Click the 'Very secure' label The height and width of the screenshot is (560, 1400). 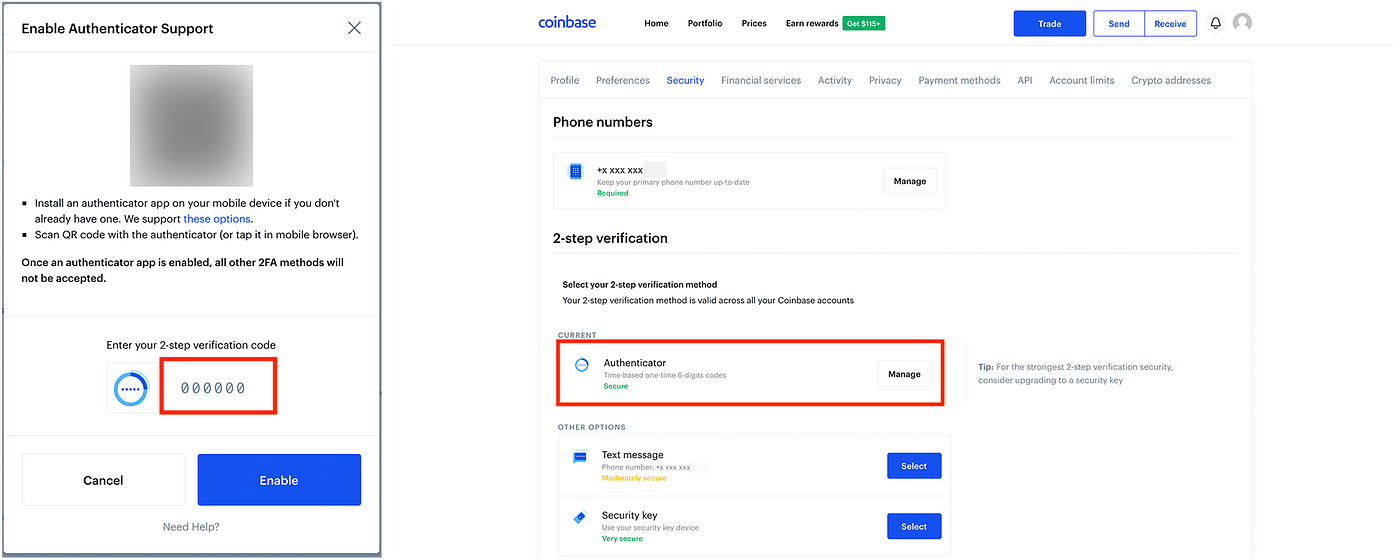coord(622,539)
